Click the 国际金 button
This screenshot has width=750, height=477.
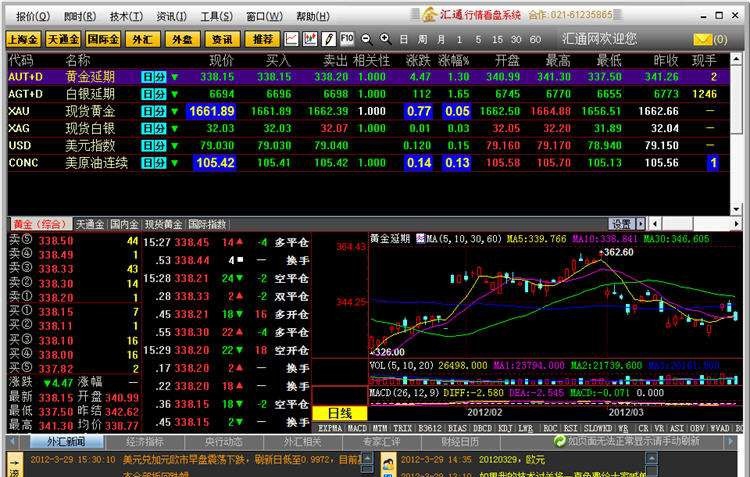103,39
